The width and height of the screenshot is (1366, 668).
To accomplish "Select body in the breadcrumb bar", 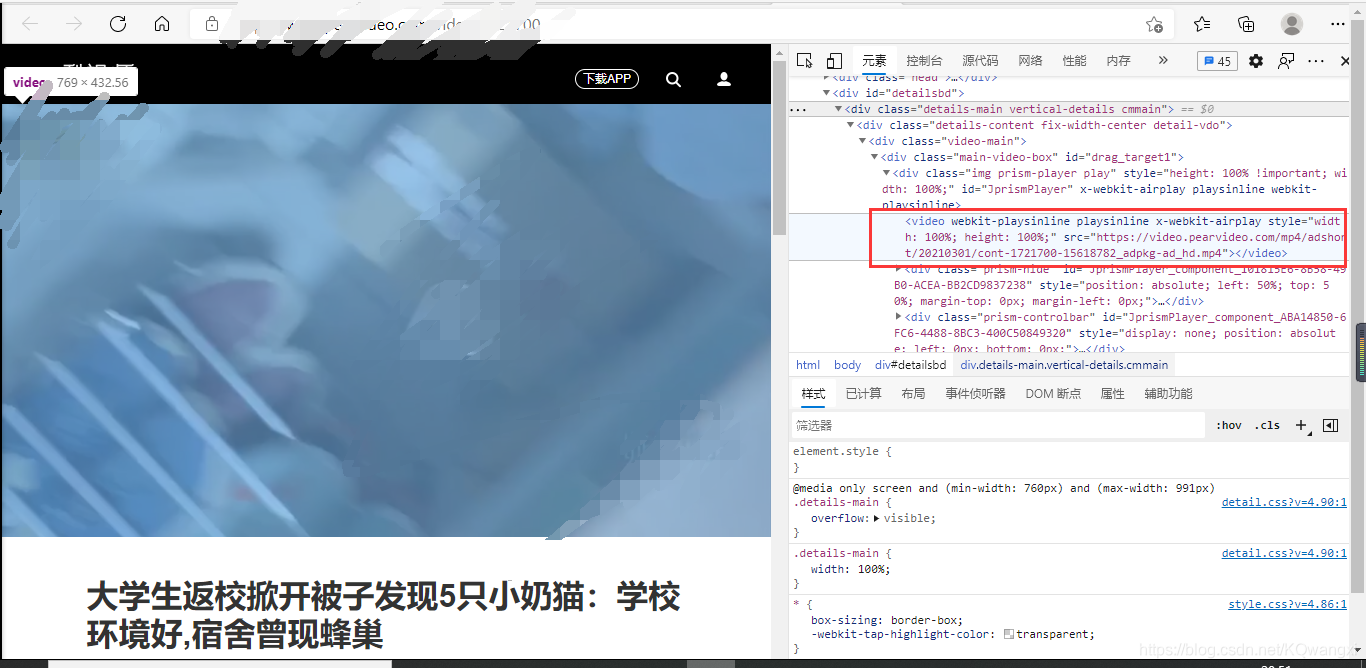I will point(847,365).
